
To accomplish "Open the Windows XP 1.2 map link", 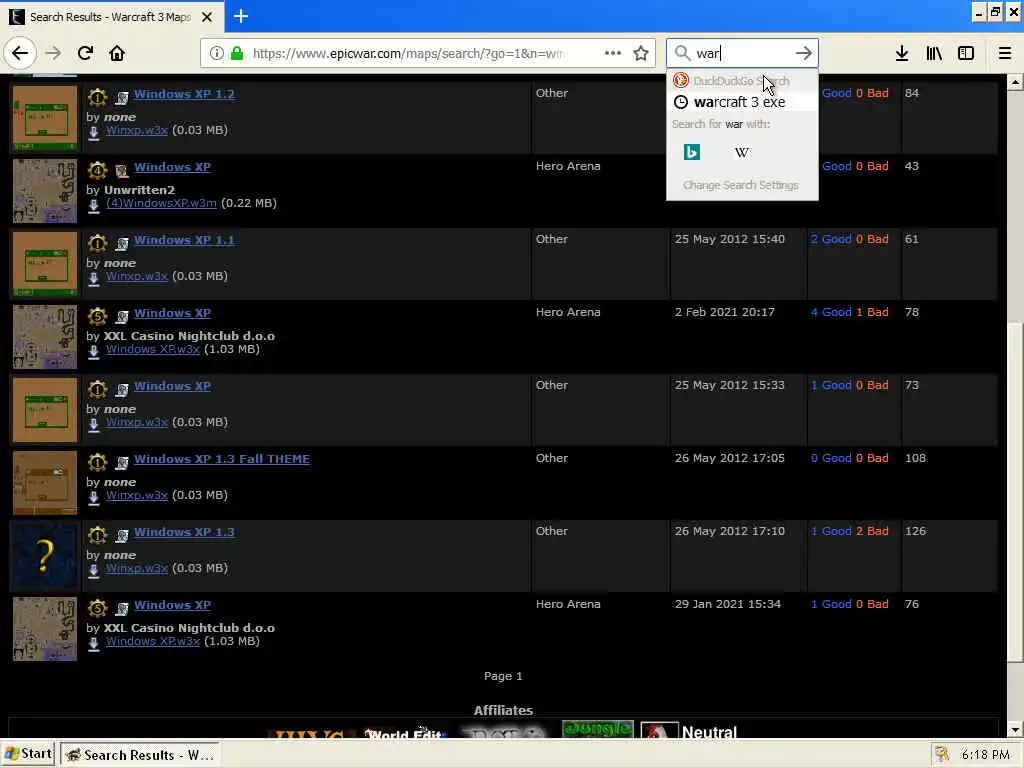I will (184, 94).
